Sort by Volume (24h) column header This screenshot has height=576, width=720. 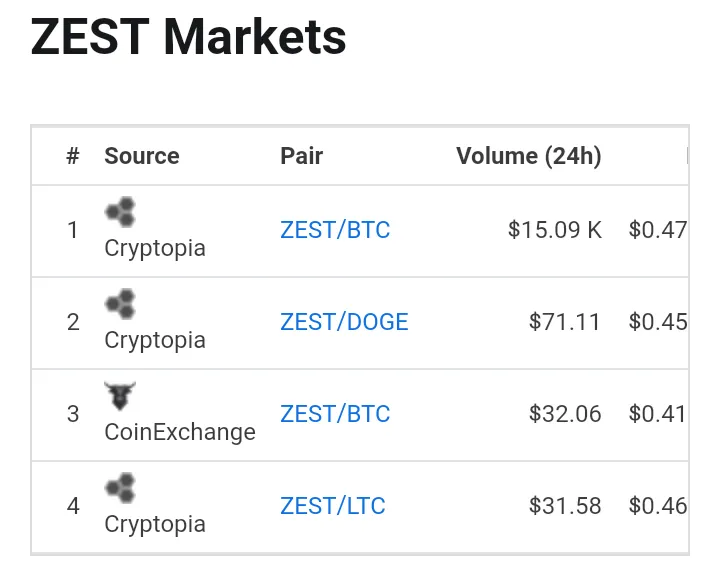(x=529, y=156)
